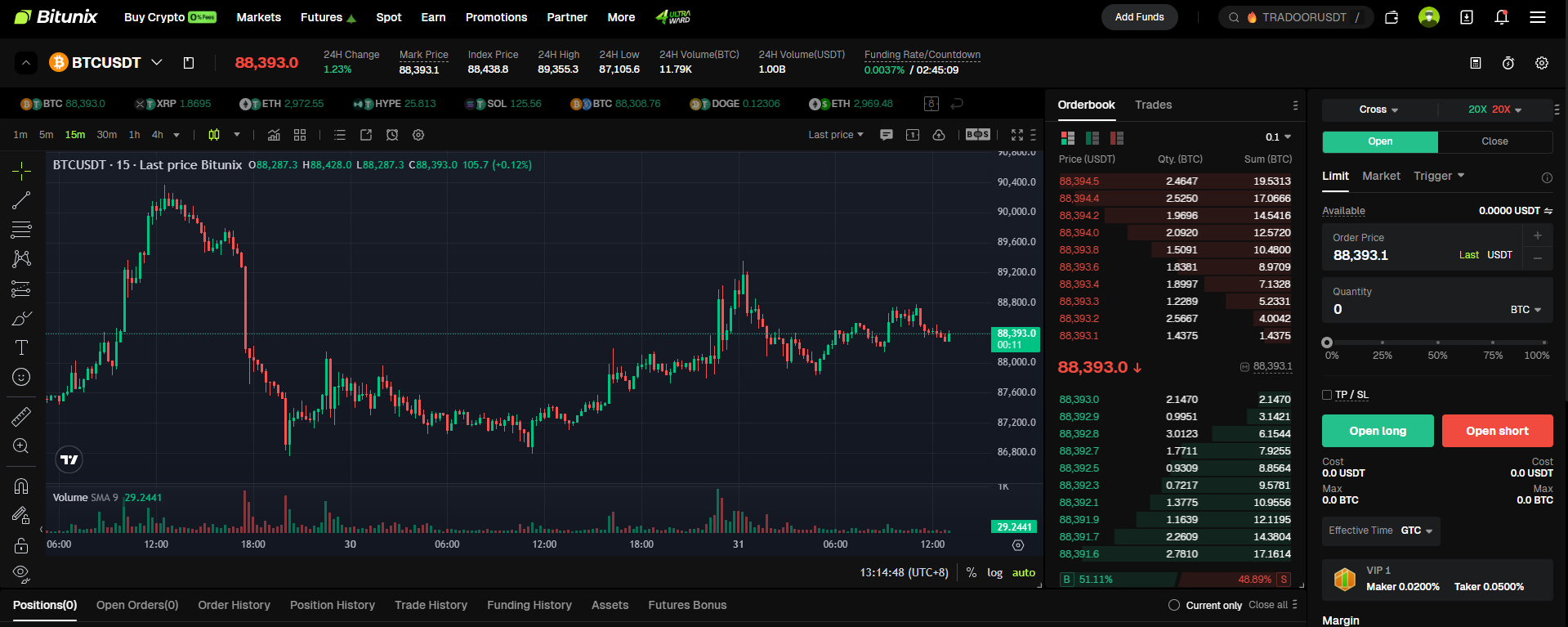Open the Cross margin mode dropdown
1568x627 pixels.
[x=1378, y=110]
